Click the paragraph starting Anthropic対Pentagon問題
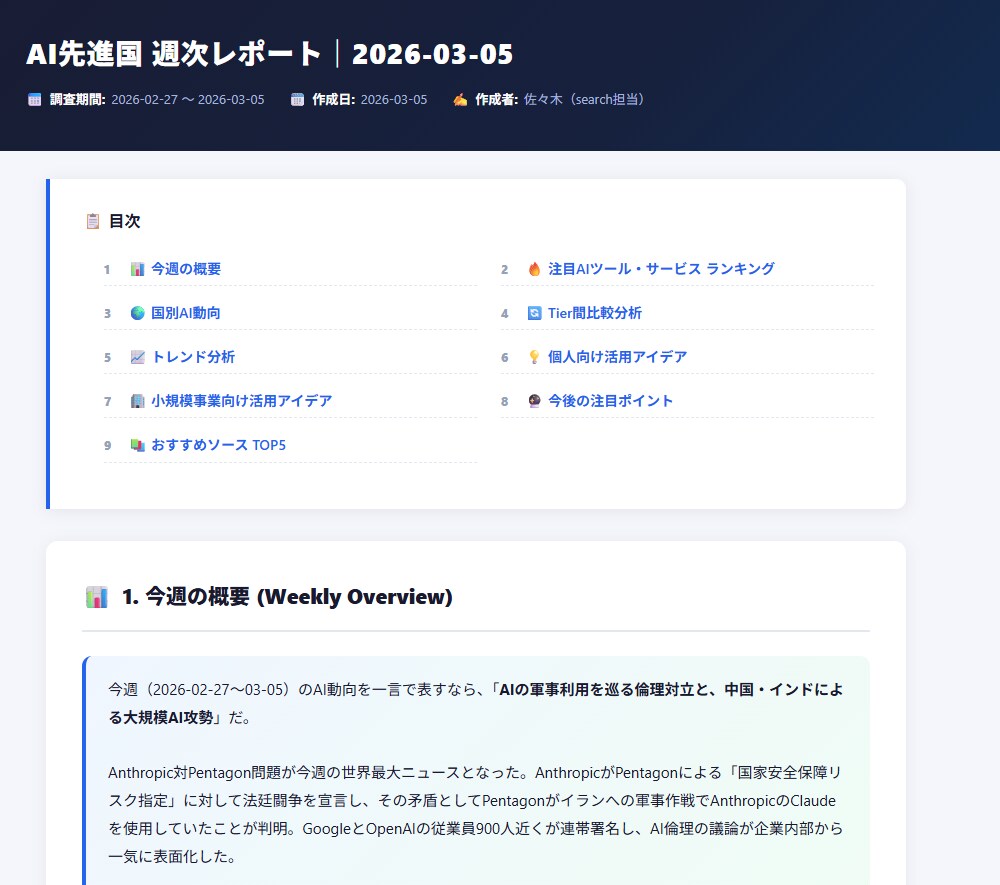Image resolution: width=1000 pixels, height=885 pixels. [x=475, y=814]
